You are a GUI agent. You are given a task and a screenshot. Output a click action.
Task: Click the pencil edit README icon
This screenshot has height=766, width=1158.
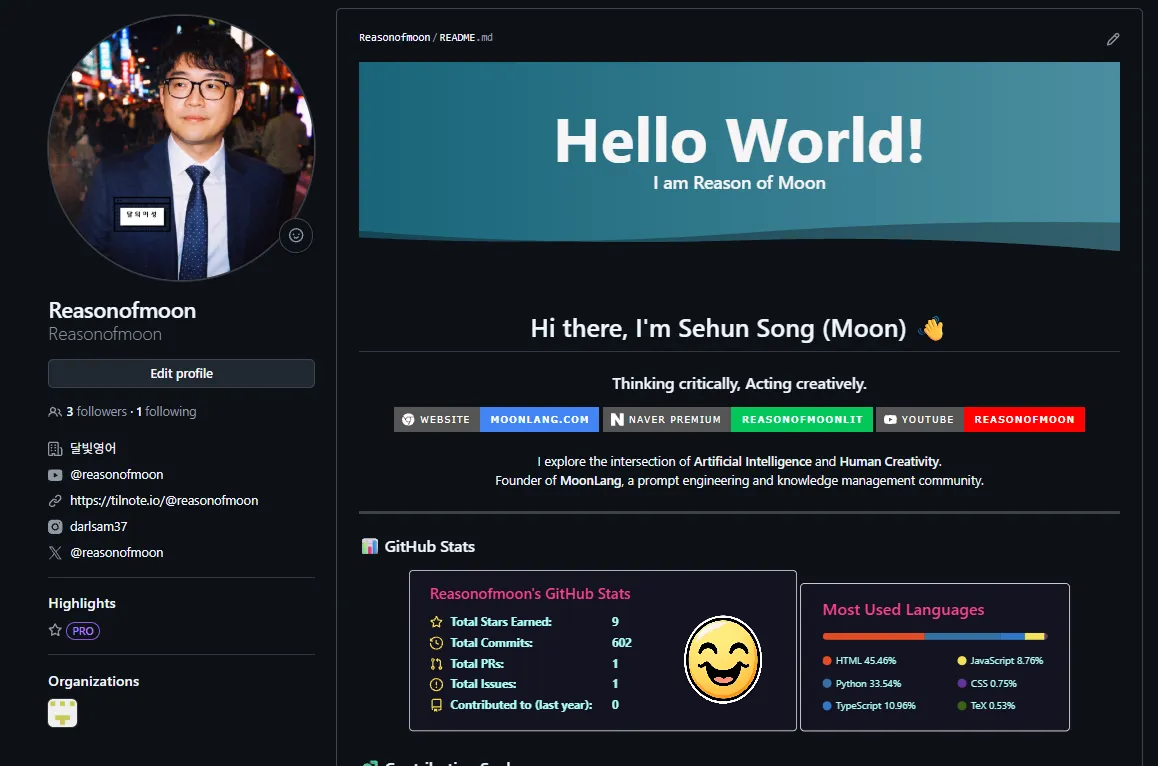(1113, 39)
